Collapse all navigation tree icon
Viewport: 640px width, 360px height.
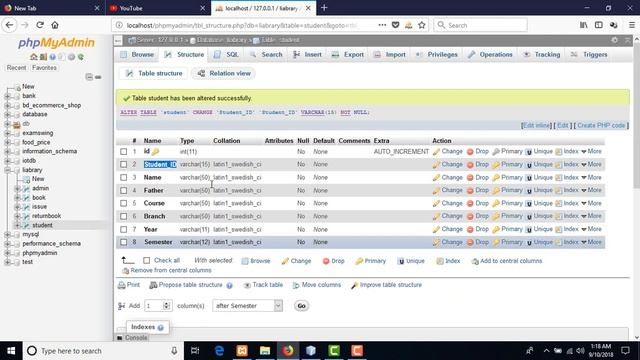click(x=89, y=77)
